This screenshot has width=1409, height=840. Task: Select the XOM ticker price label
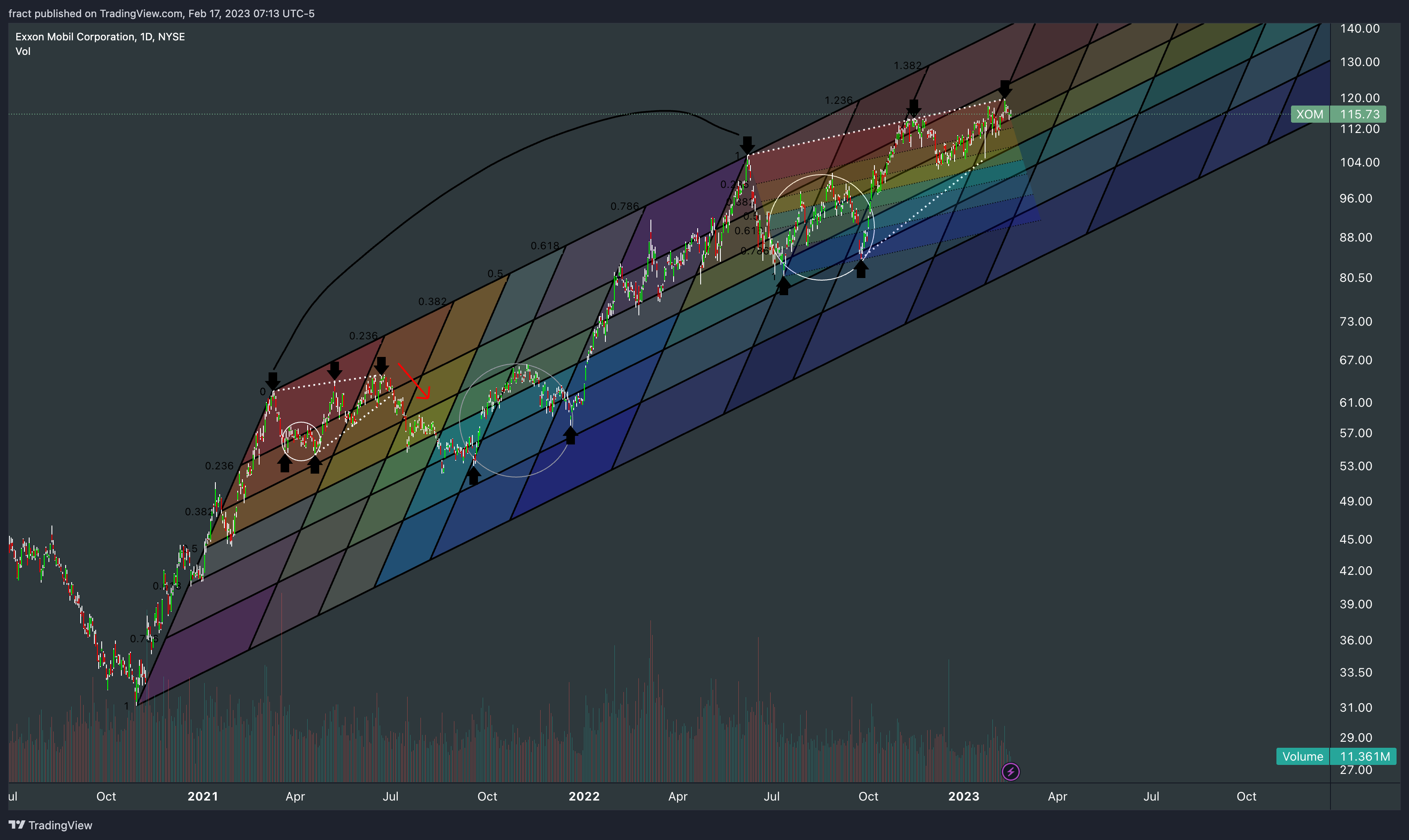[x=1310, y=115]
